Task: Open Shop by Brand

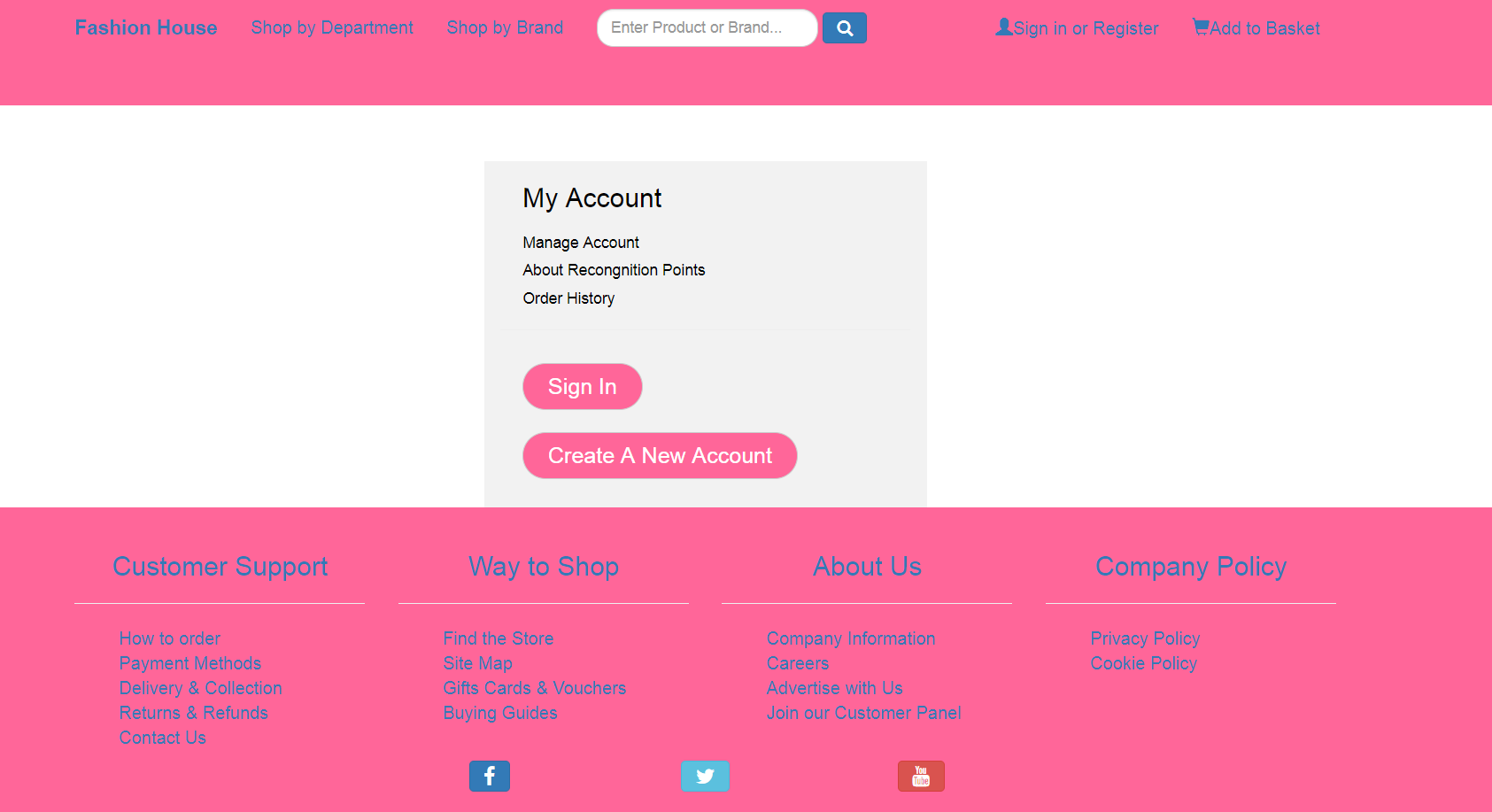Action: 504,27
